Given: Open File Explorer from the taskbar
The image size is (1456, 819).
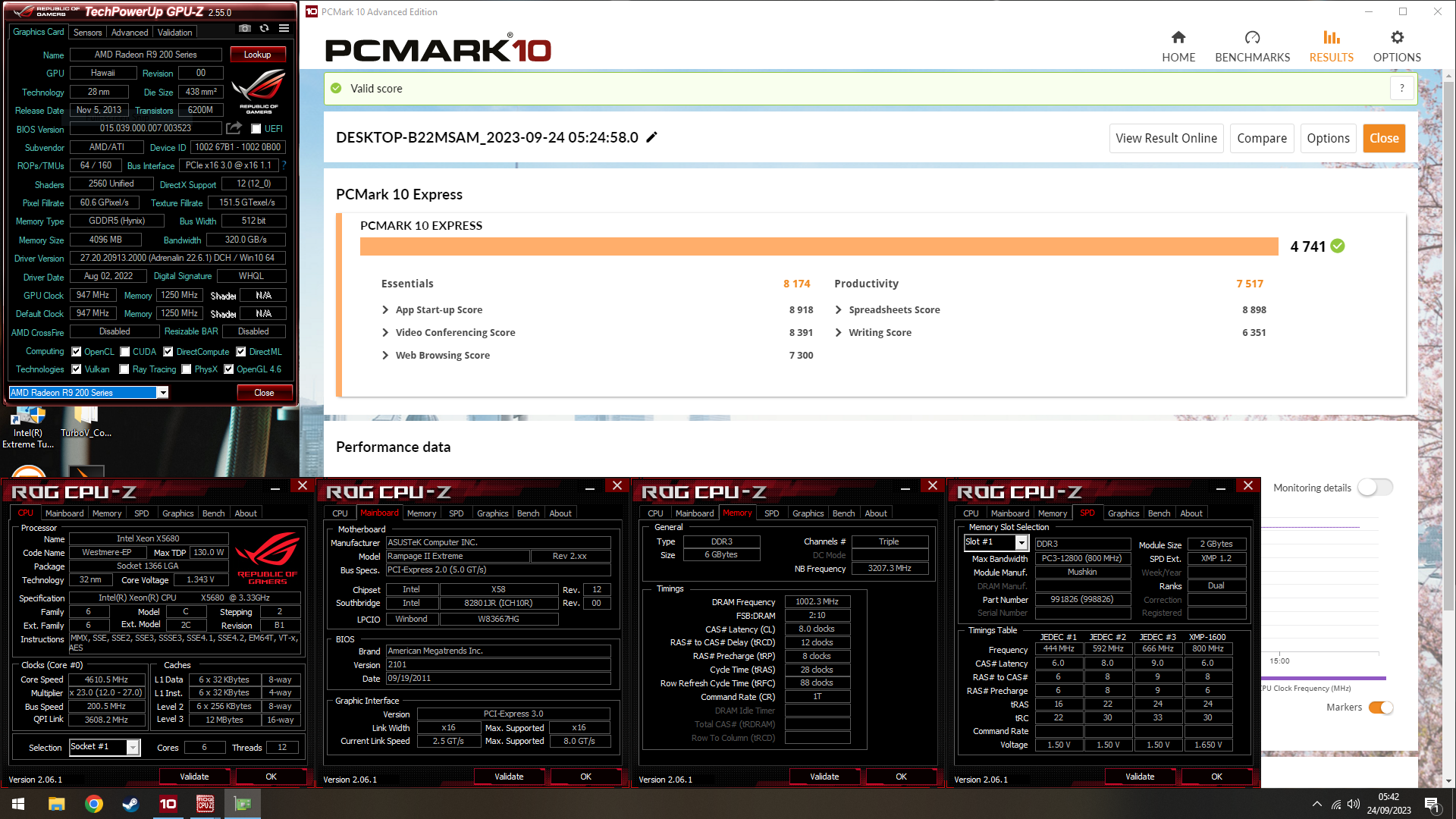Looking at the screenshot, I should point(56,804).
